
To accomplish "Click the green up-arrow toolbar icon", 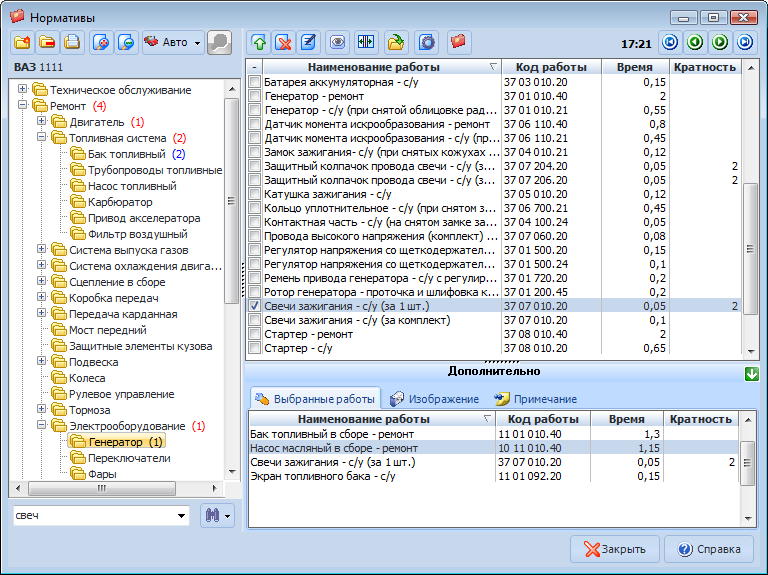I will pos(259,43).
